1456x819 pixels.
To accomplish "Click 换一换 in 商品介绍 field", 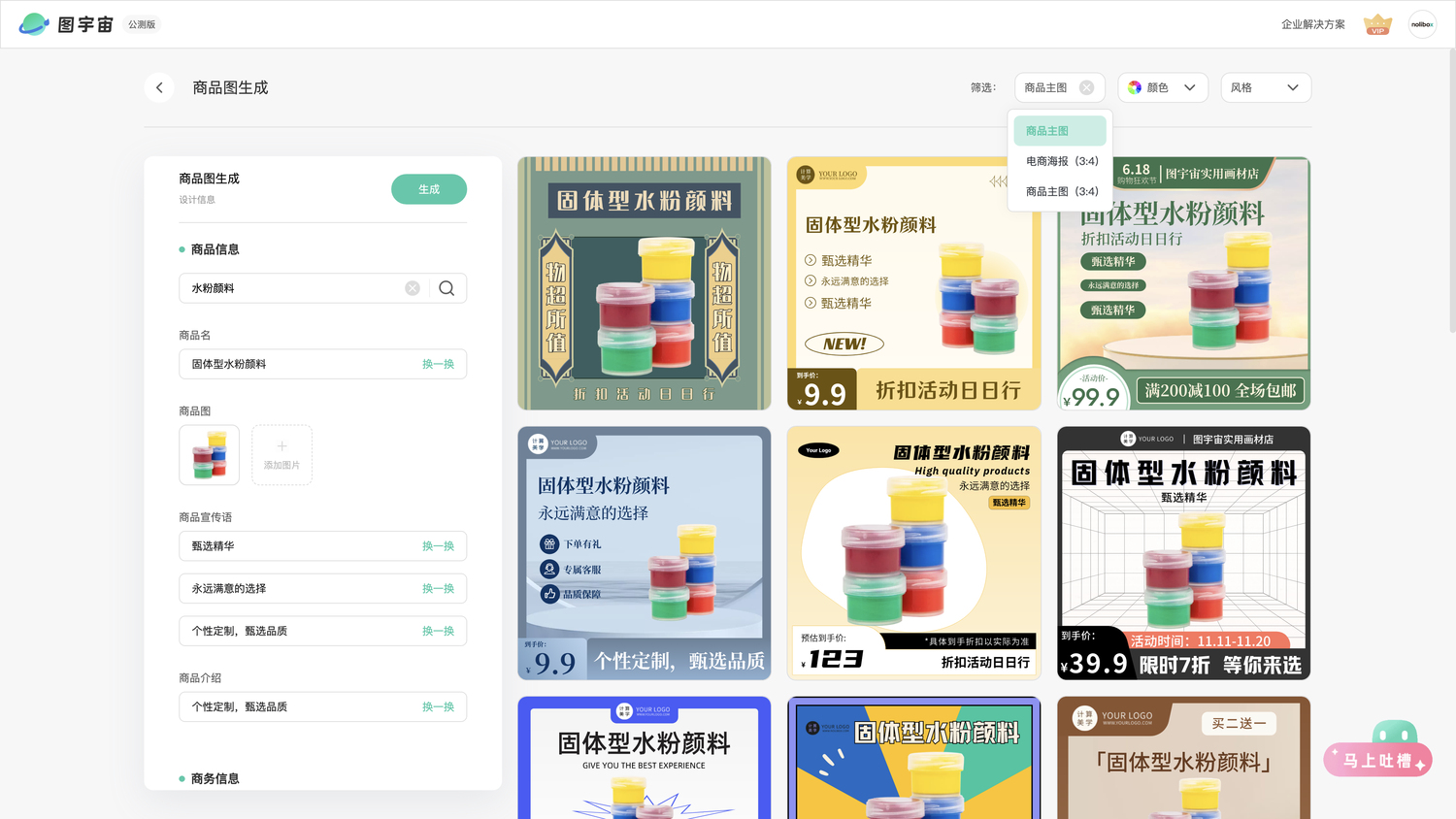I will 438,706.
